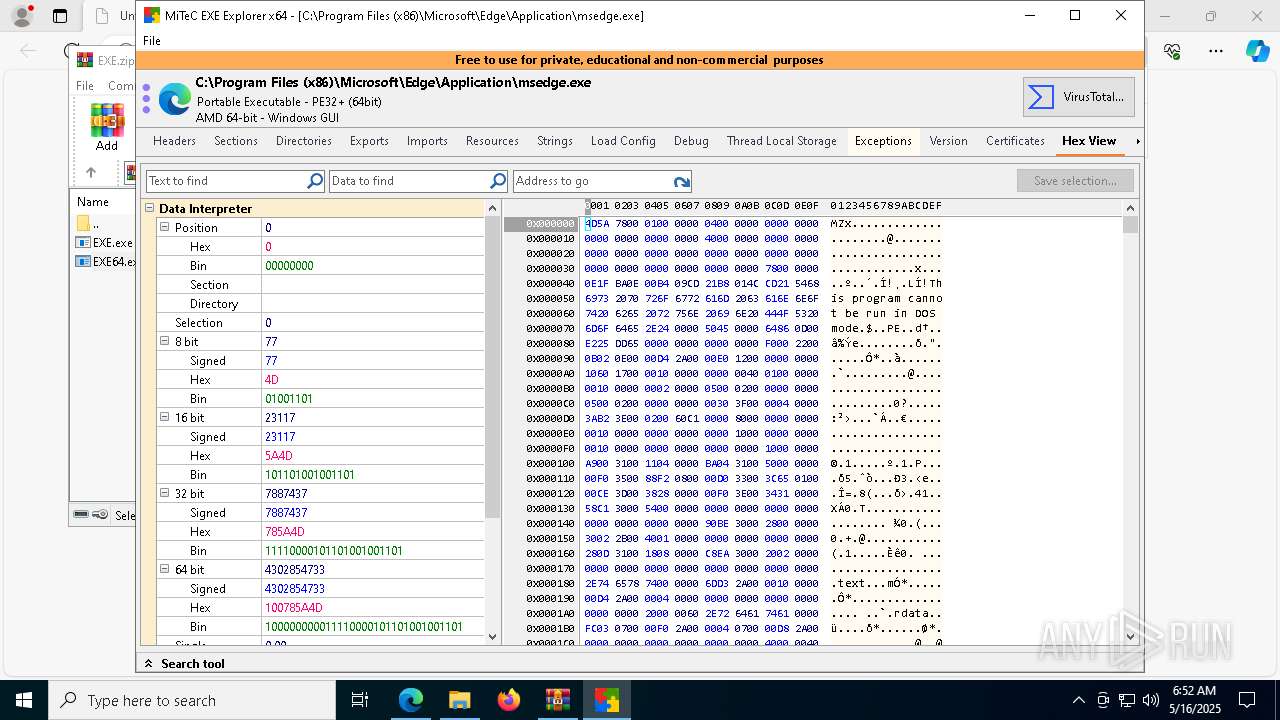The width and height of the screenshot is (1280, 720).
Task: Click hex view vertical scrollbar thumb
Action: point(1131,224)
